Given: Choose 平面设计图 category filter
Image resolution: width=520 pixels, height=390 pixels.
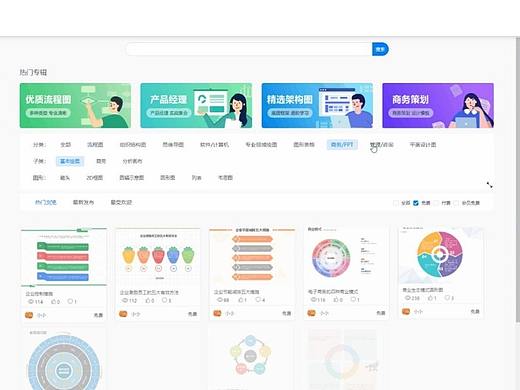Looking at the screenshot, I should (x=423, y=145).
